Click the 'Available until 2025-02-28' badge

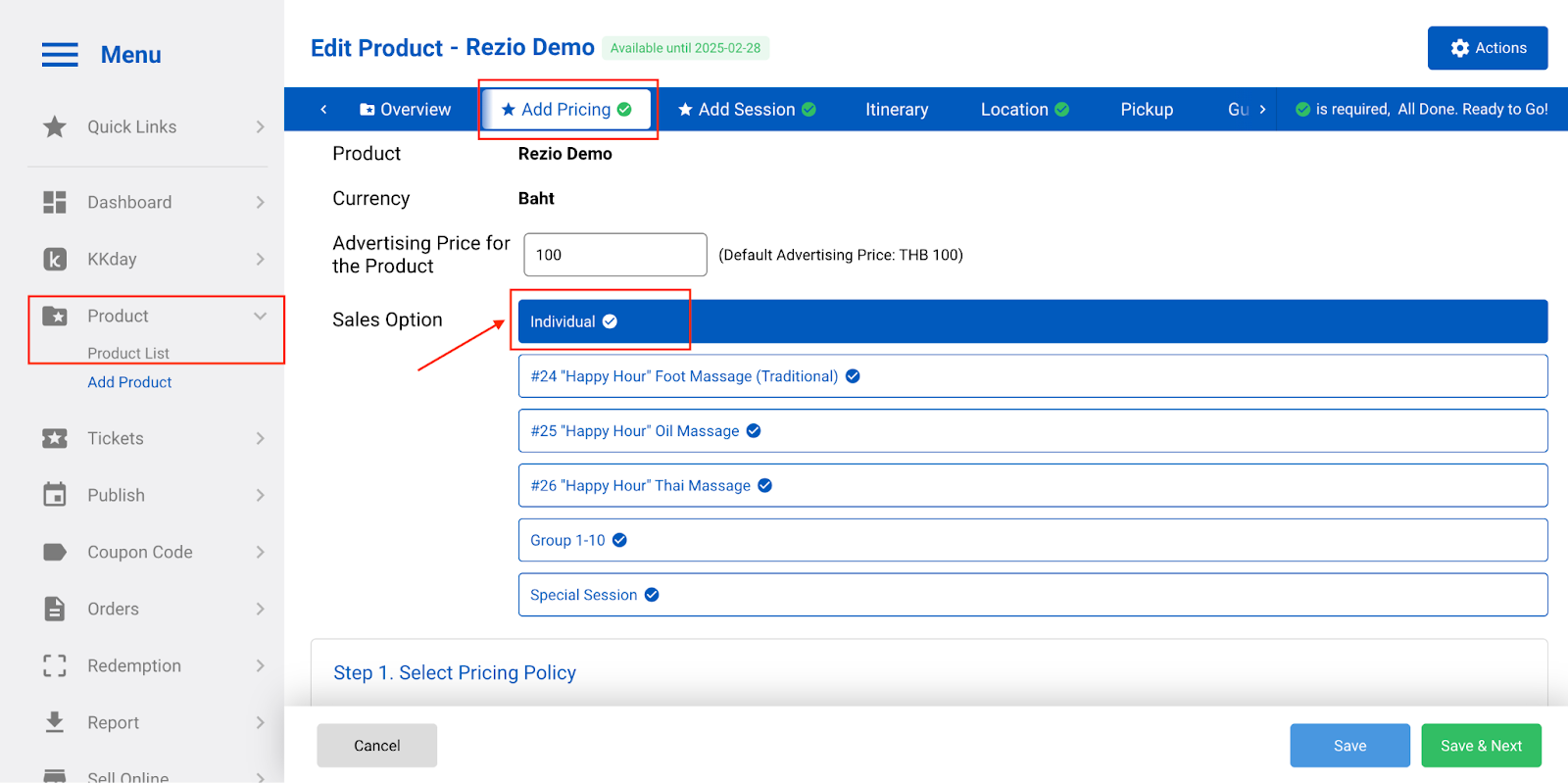coord(685,48)
